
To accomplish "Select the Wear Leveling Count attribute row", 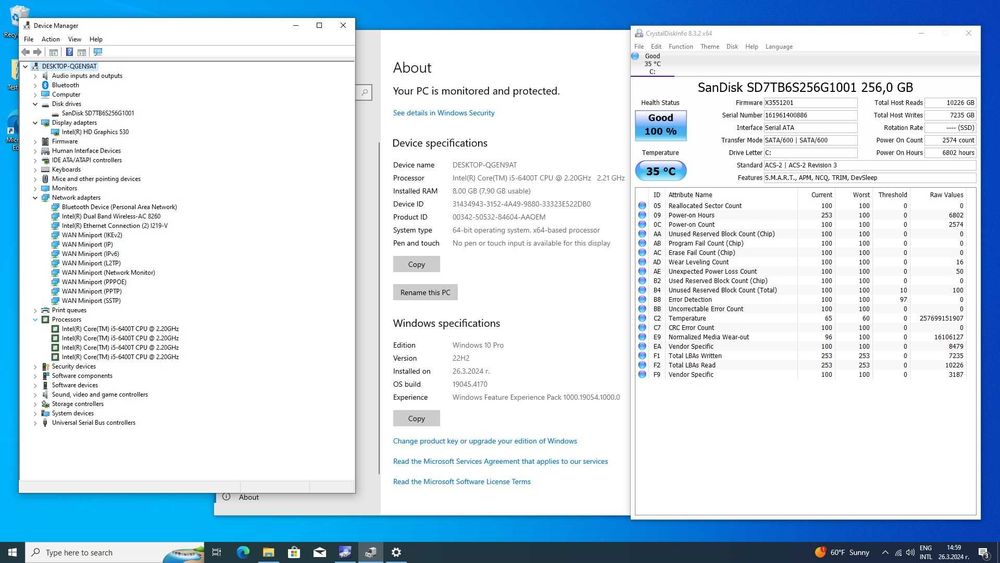I will pos(802,262).
